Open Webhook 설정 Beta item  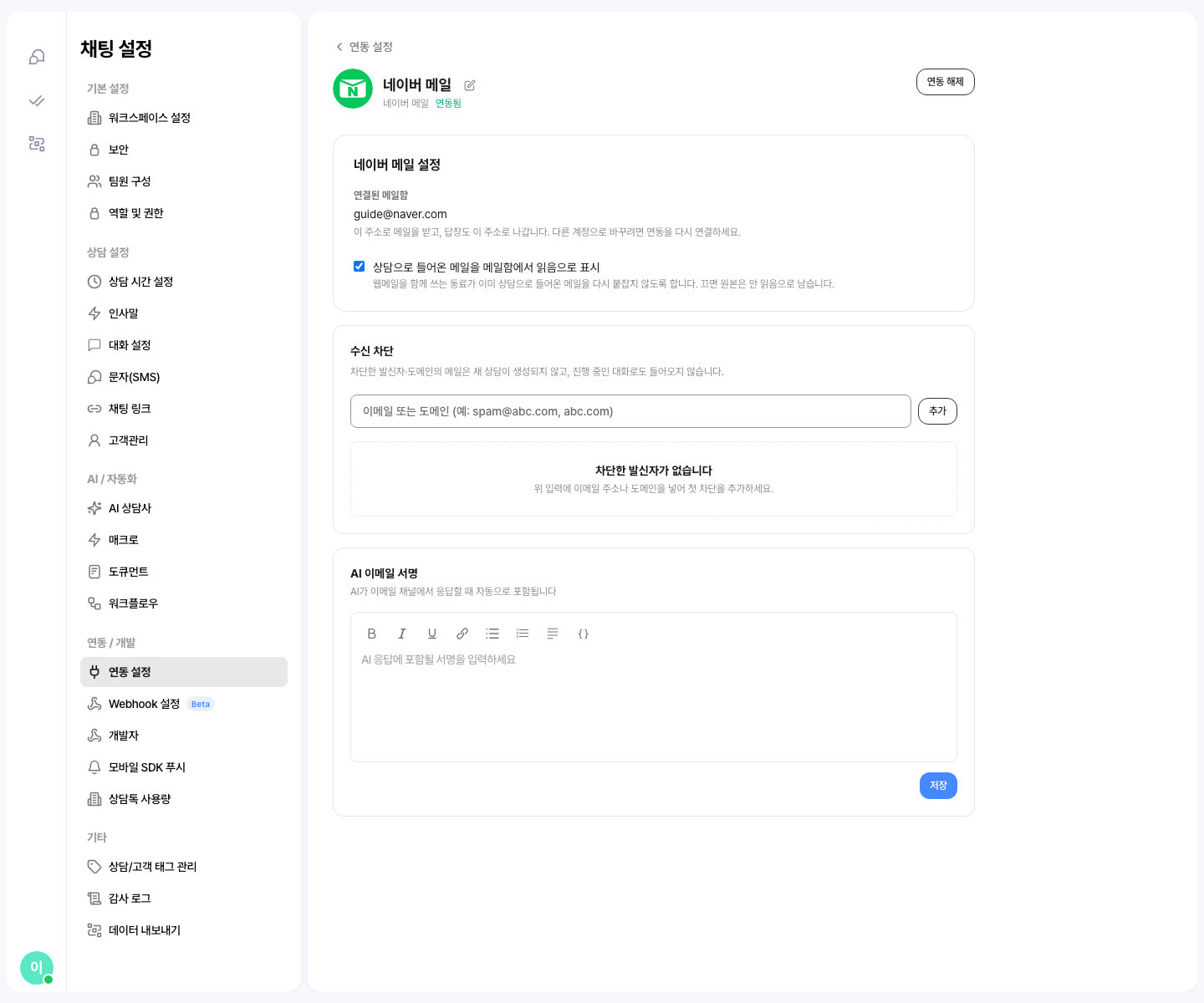tap(184, 704)
